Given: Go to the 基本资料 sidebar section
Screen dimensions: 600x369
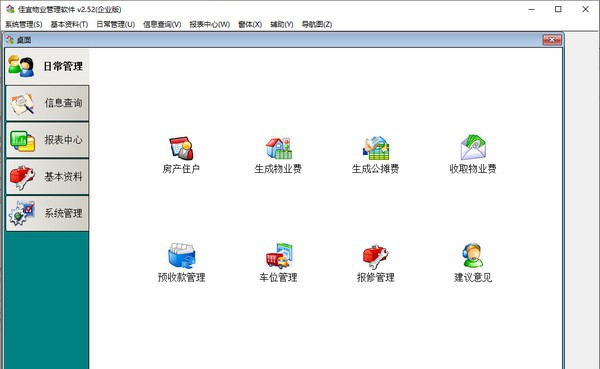Looking at the screenshot, I should click(47, 176).
